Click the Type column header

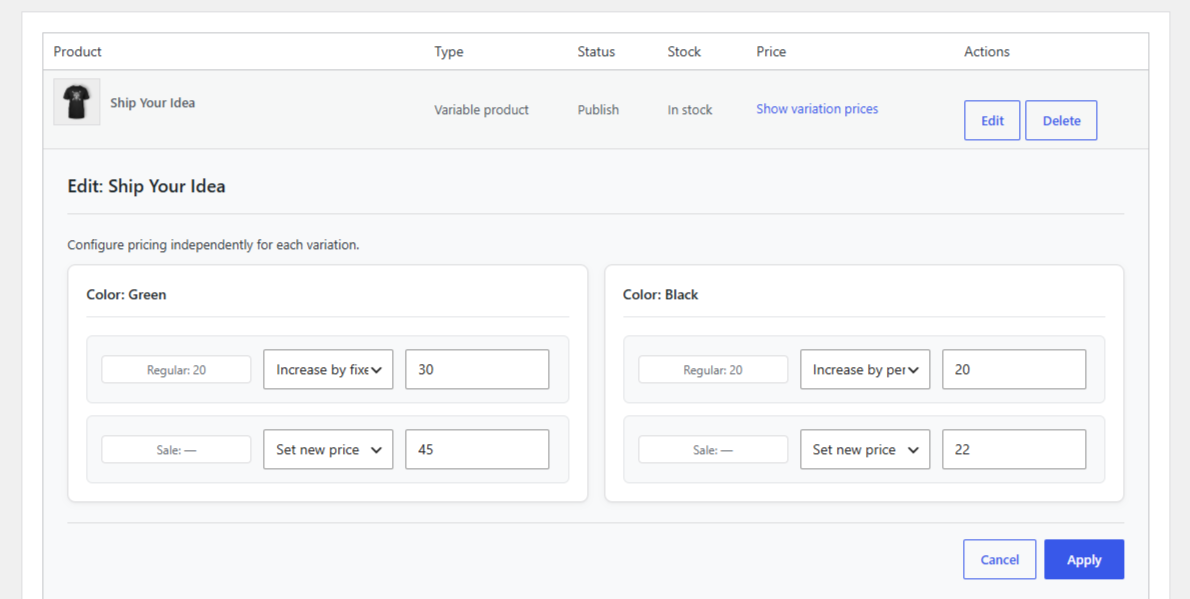[449, 52]
